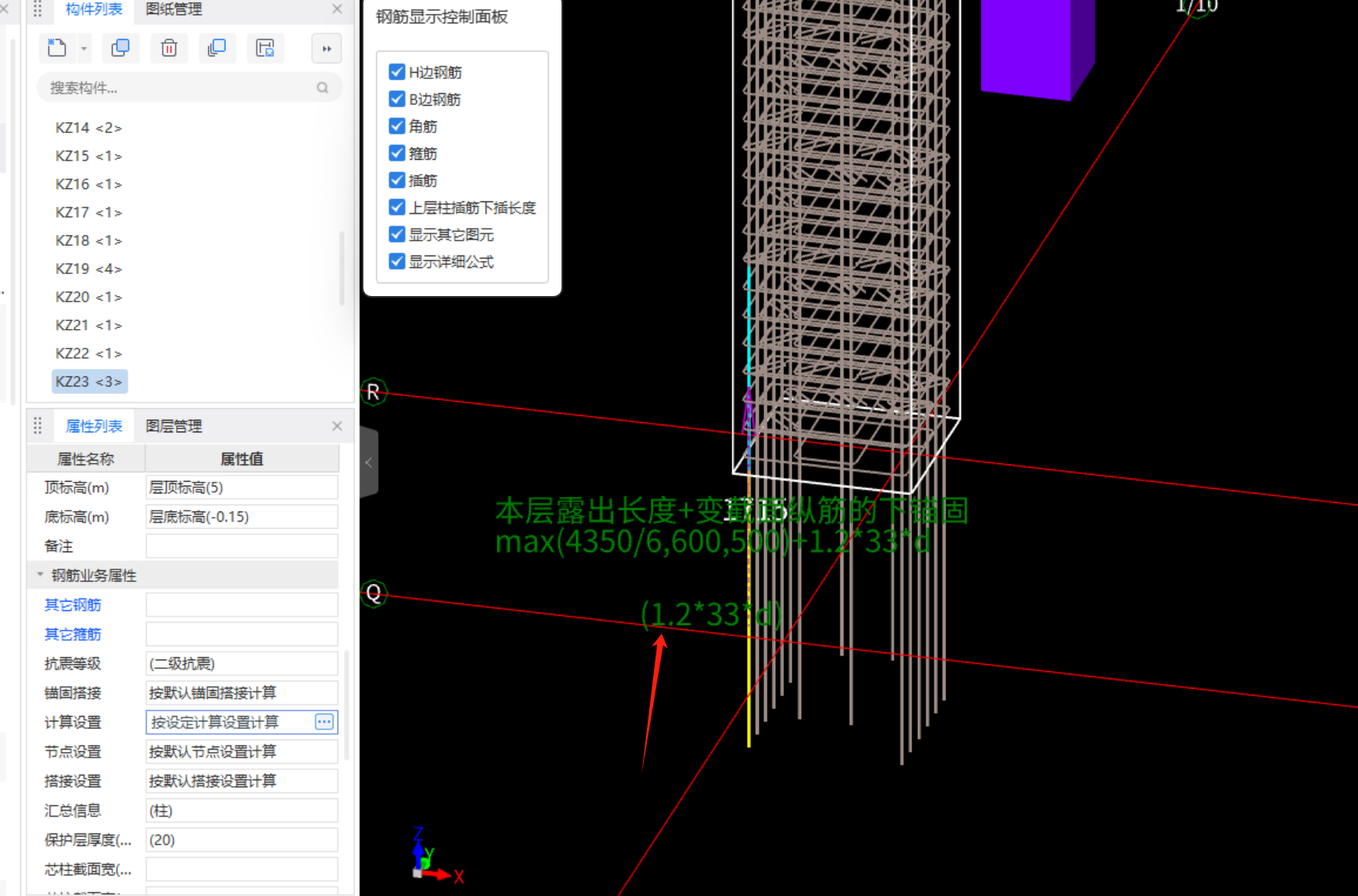Viewport: 1358px width, 896px height.
Task: Click the copy component icon
Action: [121, 49]
